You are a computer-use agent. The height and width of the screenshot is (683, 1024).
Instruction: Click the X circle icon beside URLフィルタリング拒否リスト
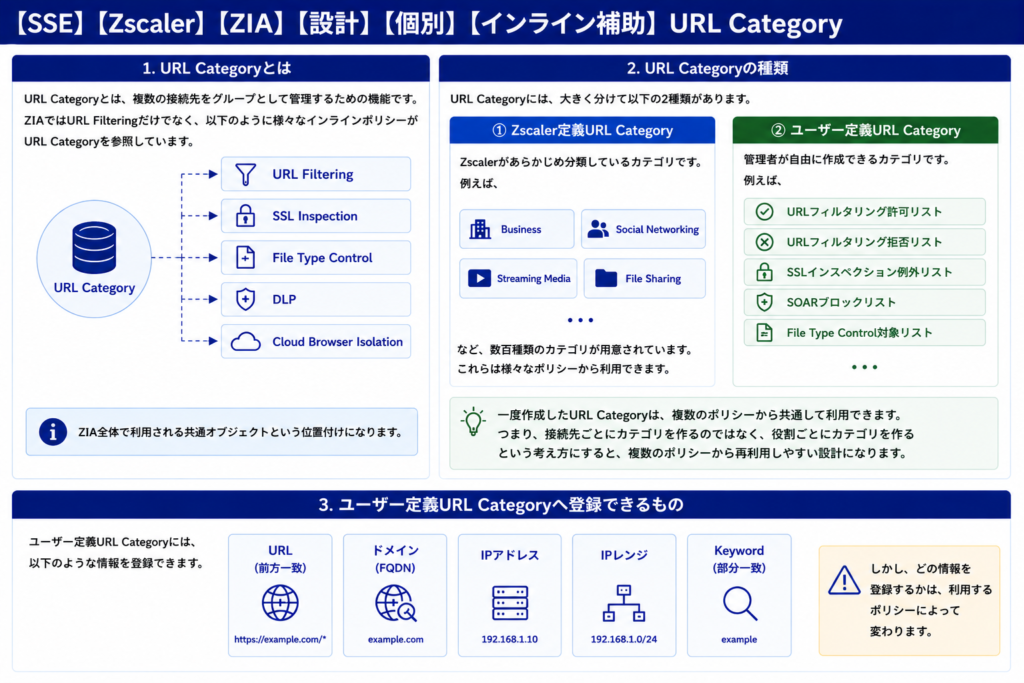764,242
